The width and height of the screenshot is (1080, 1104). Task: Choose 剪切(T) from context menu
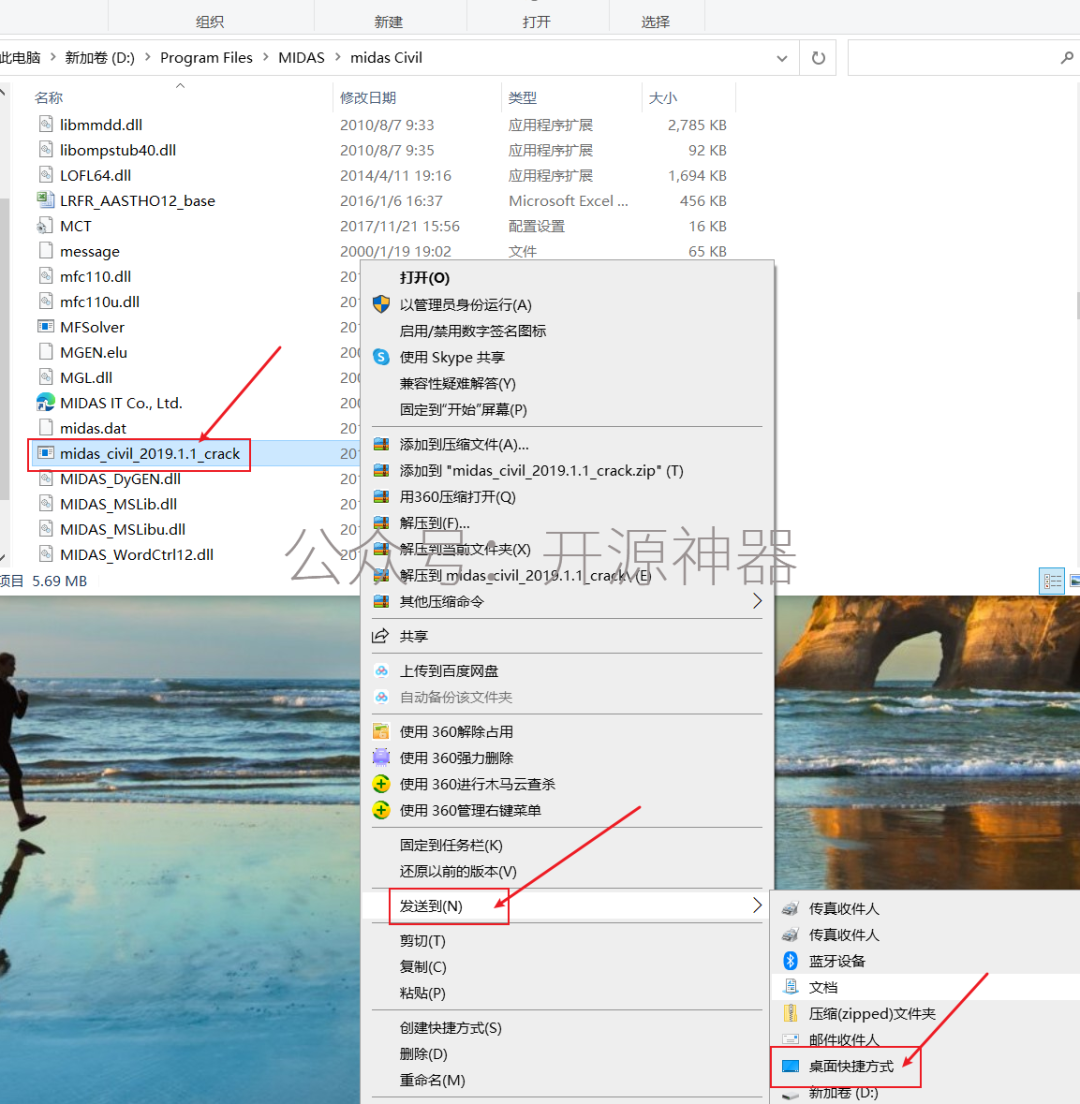422,941
